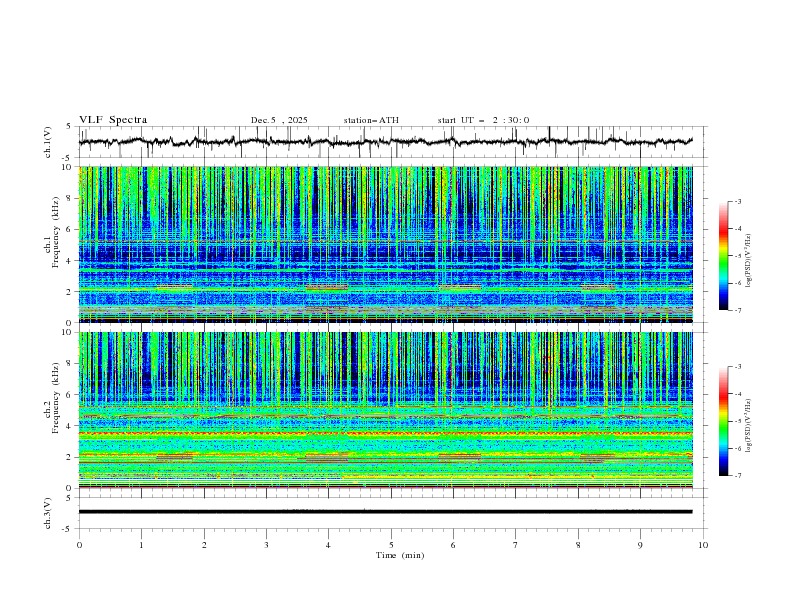Click the ch.2 spectrogram color scale bar
Image resolution: width=792 pixels, height=612 pixels.
point(723,421)
